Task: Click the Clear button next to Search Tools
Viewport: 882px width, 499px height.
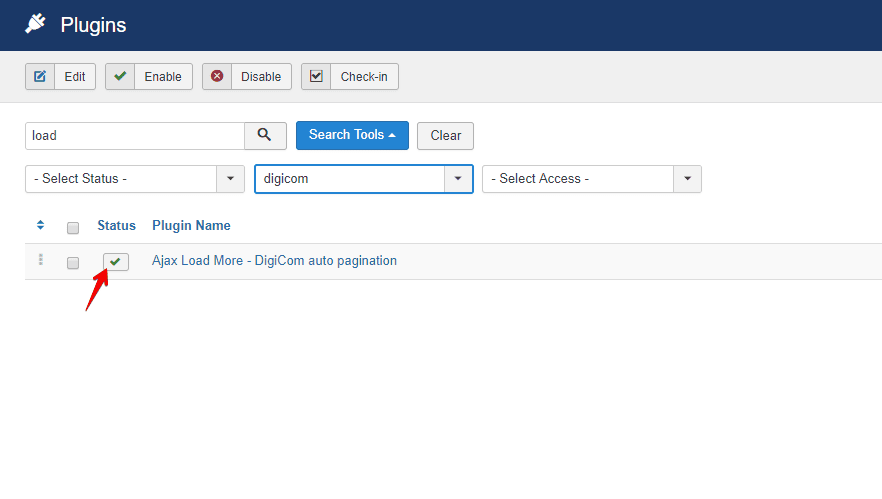Action: pos(445,136)
